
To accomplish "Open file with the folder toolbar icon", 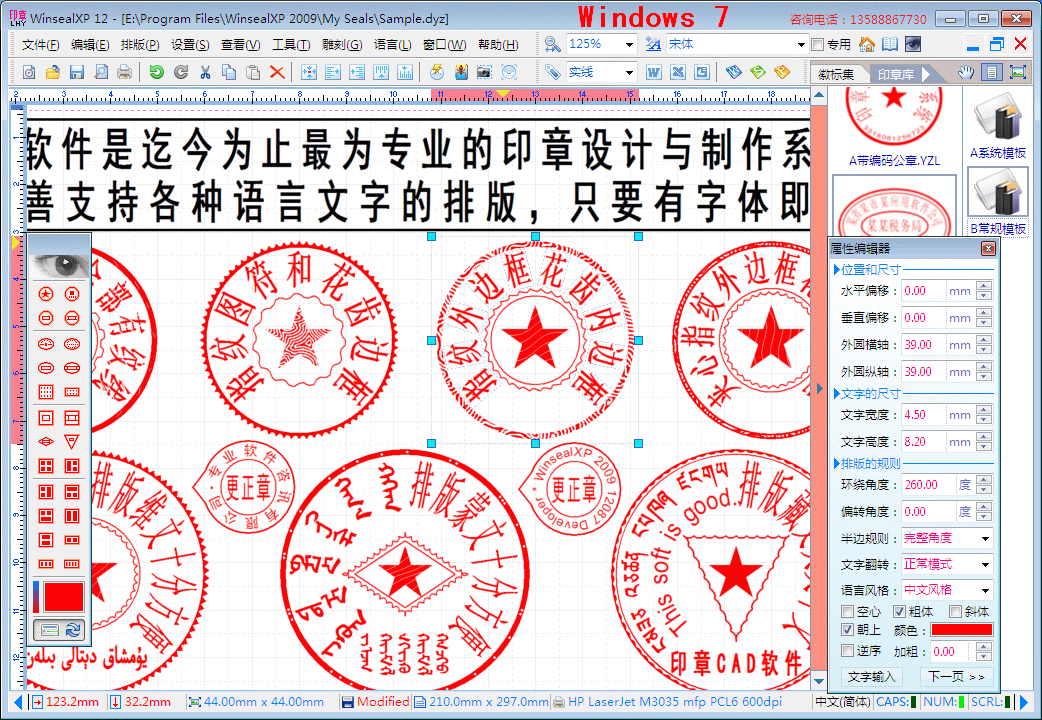I will tap(52, 72).
